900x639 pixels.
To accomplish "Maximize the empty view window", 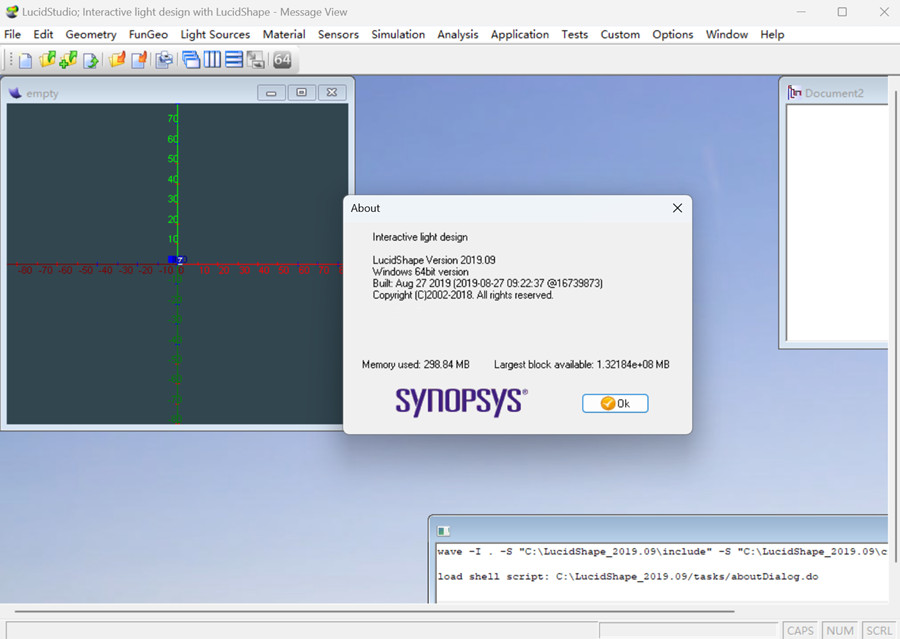I will 301,93.
